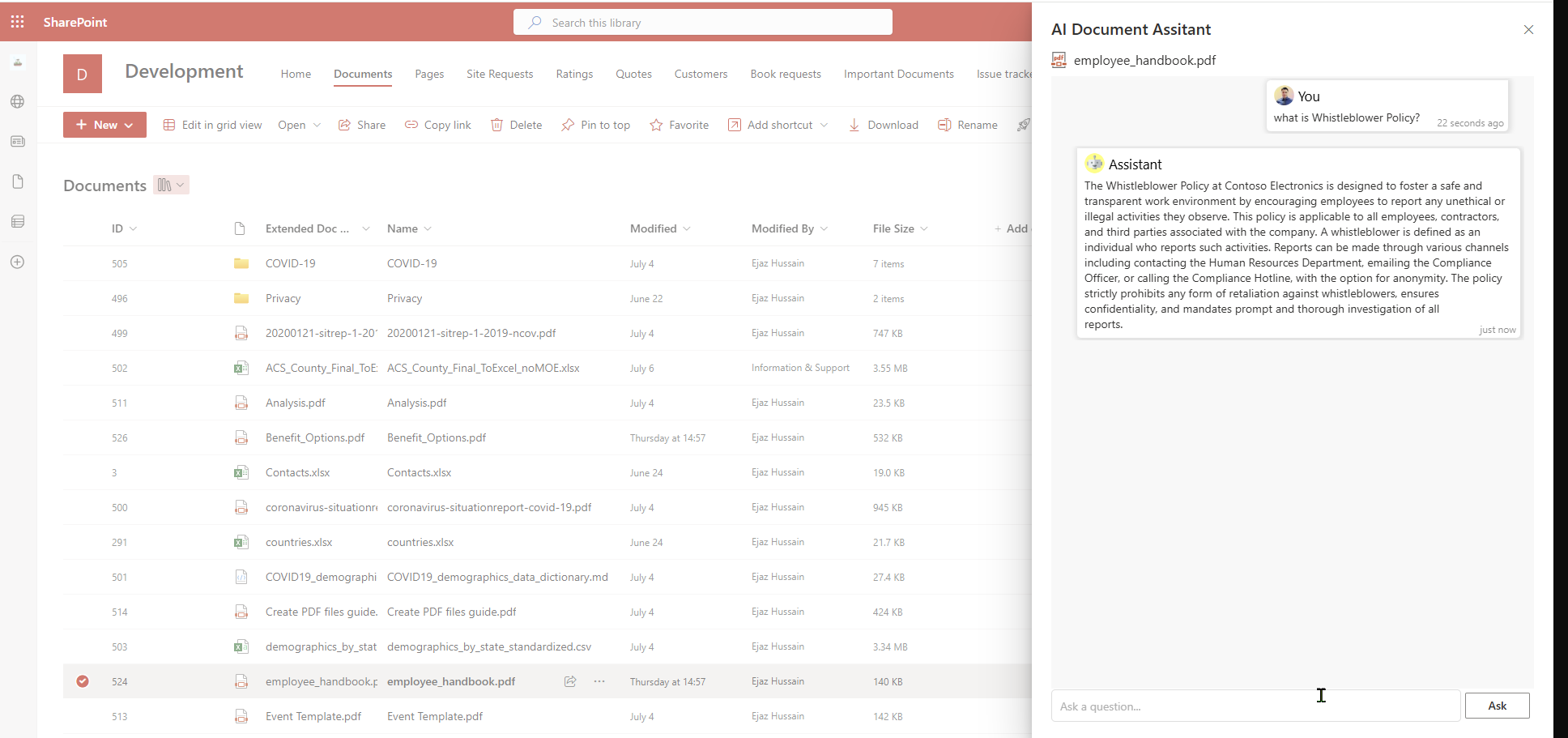The width and height of the screenshot is (1568, 738).
Task: Open the Modified By column header menu
Action: pos(790,228)
